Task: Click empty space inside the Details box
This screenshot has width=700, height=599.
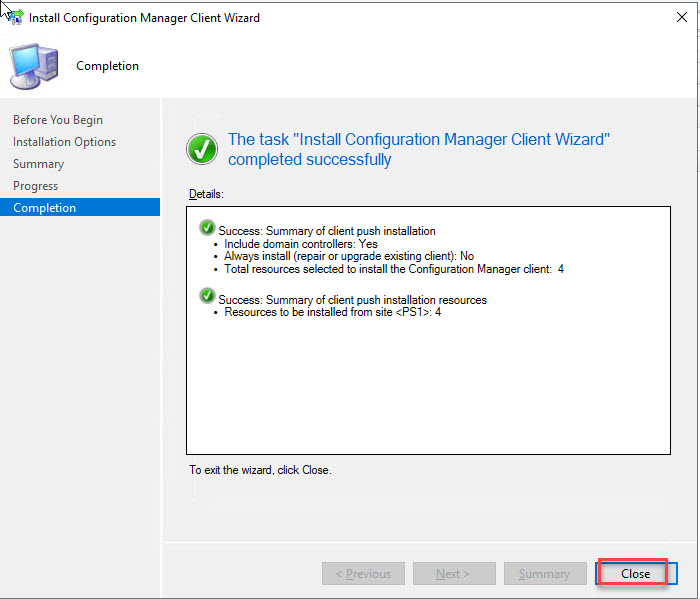Action: pyautogui.click(x=427, y=390)
